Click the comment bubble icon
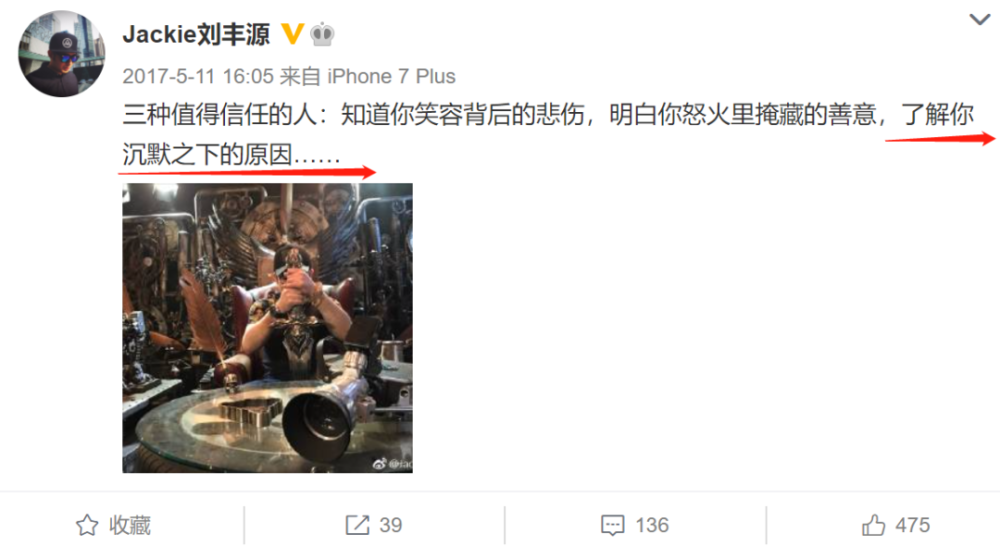Image resolution: width=1000 pixels, height=547 pixels. pos(612,525)
